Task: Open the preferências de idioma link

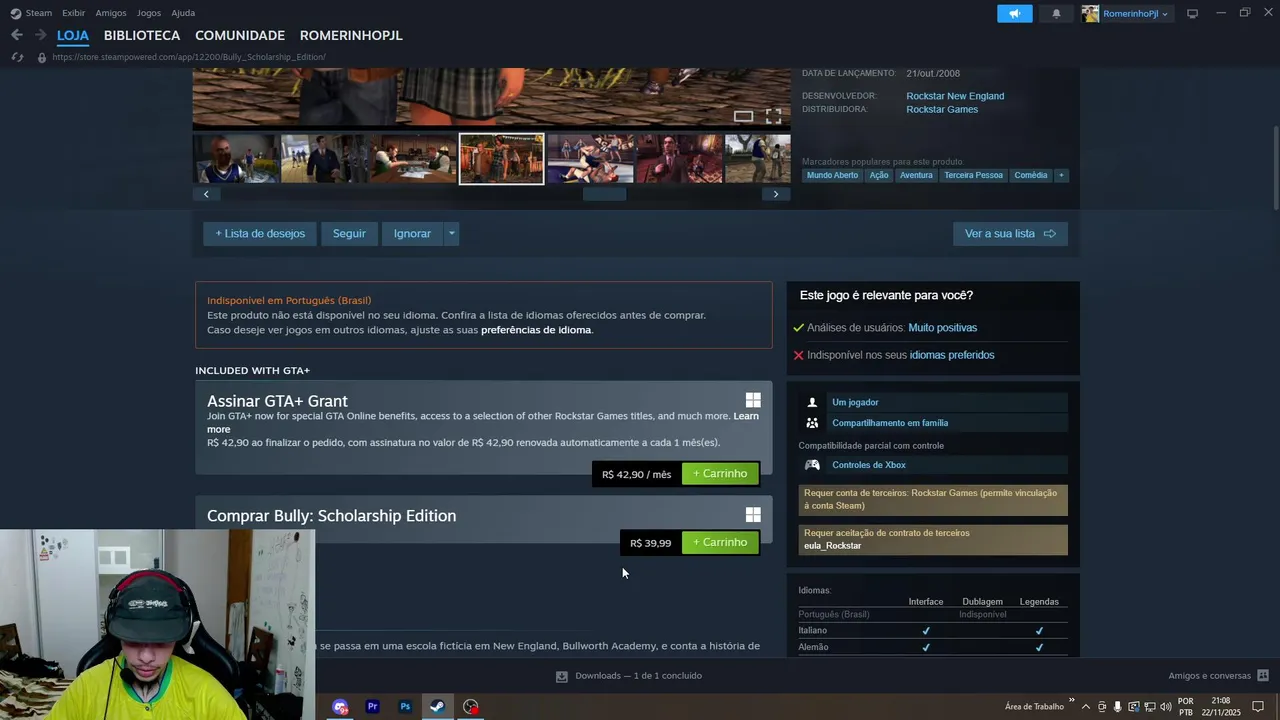Action: click(536, 330)
